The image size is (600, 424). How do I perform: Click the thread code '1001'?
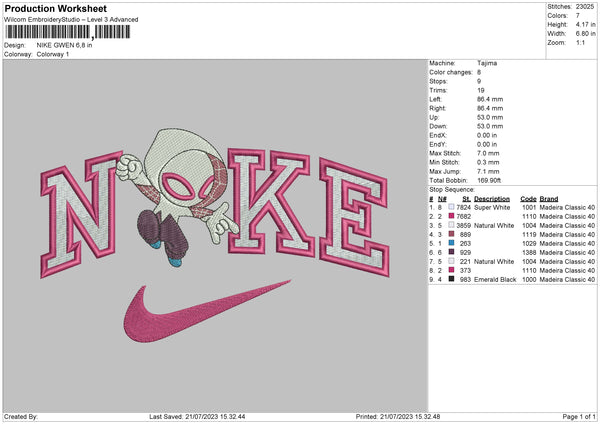click(529, 207)
